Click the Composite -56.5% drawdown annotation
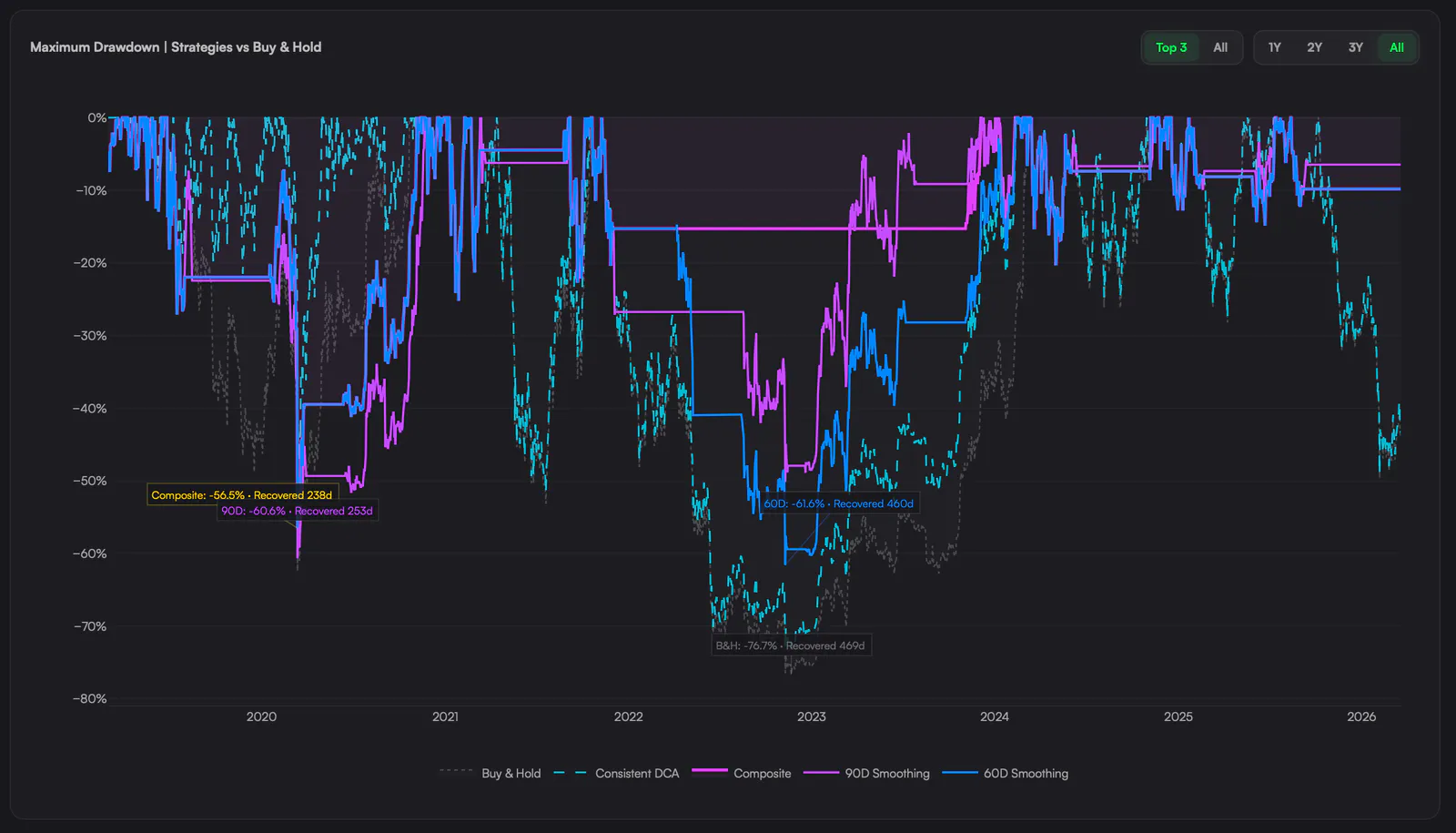Viewport: 1456px width, 833px height. [x=242, y=495]
